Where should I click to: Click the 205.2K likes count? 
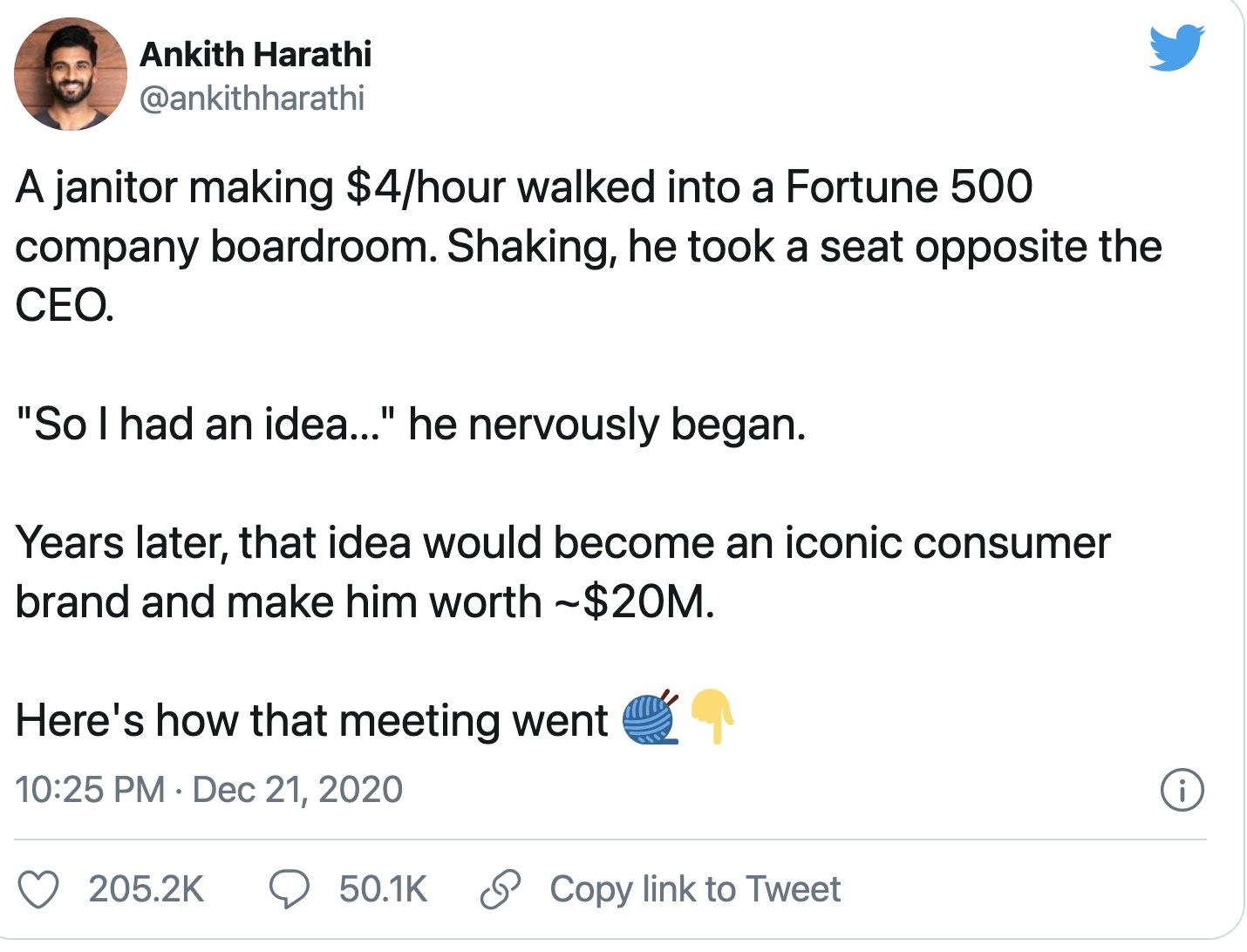tap(146, 890)
